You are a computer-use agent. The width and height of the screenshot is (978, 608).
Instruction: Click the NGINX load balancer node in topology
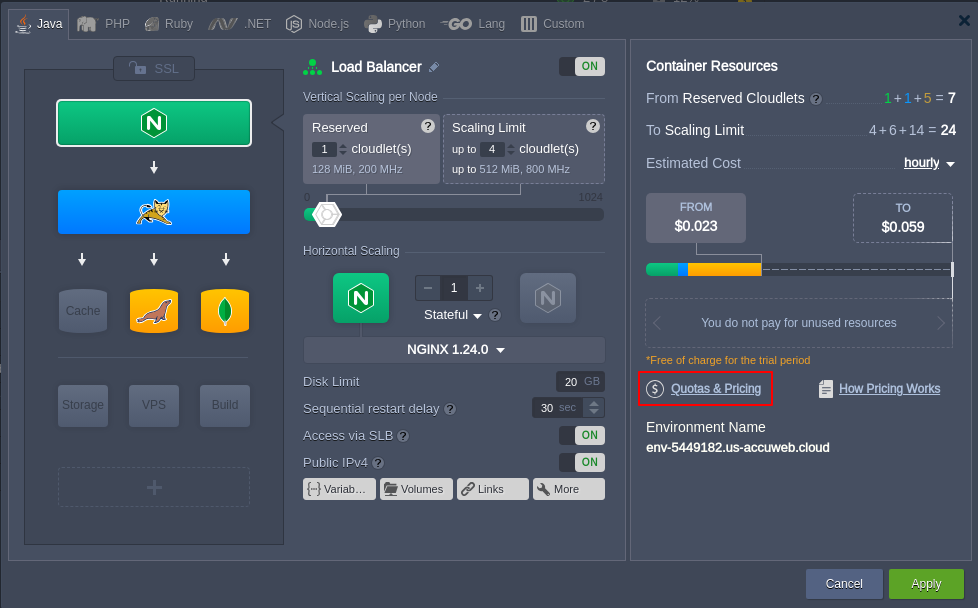pyautogui.click(x=154, y=123)
